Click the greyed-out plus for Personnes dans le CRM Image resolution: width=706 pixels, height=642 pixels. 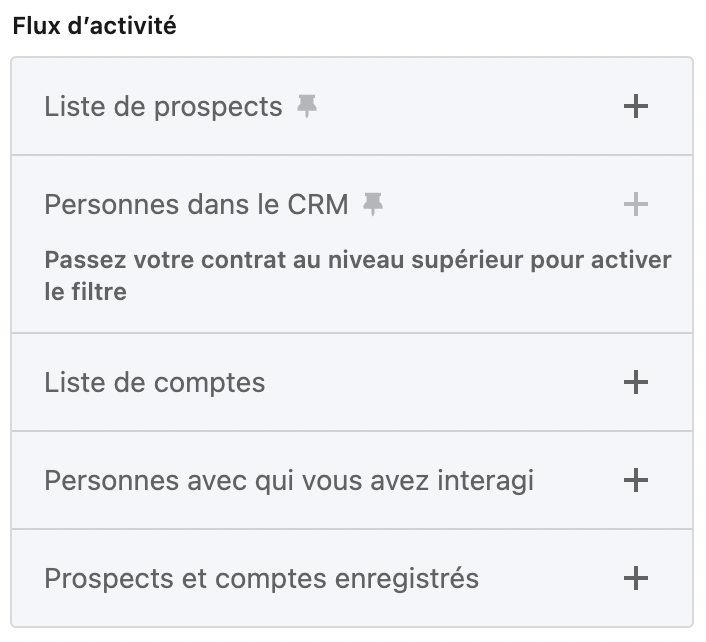[x=635, y=204]
